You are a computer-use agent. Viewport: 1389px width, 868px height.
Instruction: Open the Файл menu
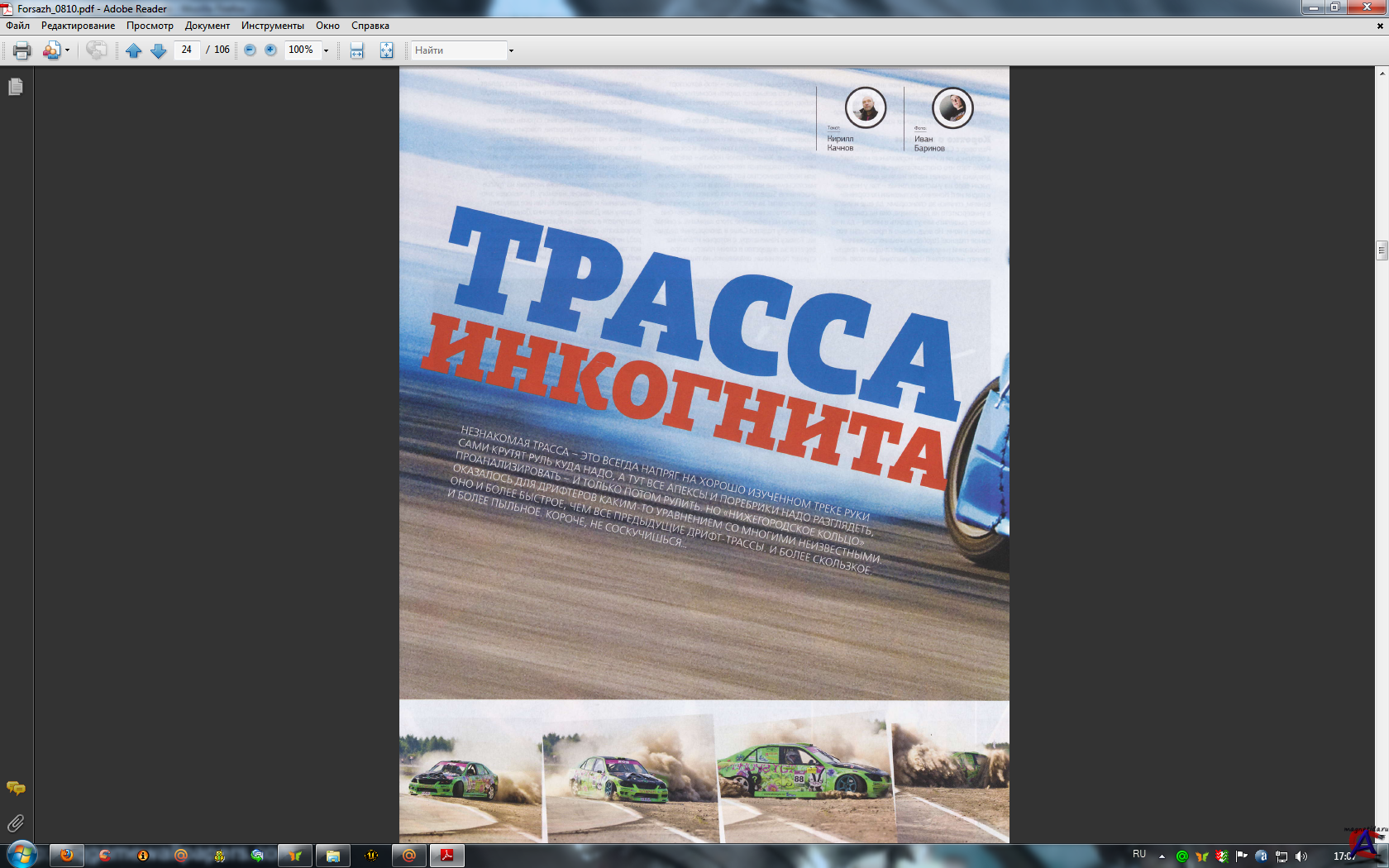tap(17, 26)
